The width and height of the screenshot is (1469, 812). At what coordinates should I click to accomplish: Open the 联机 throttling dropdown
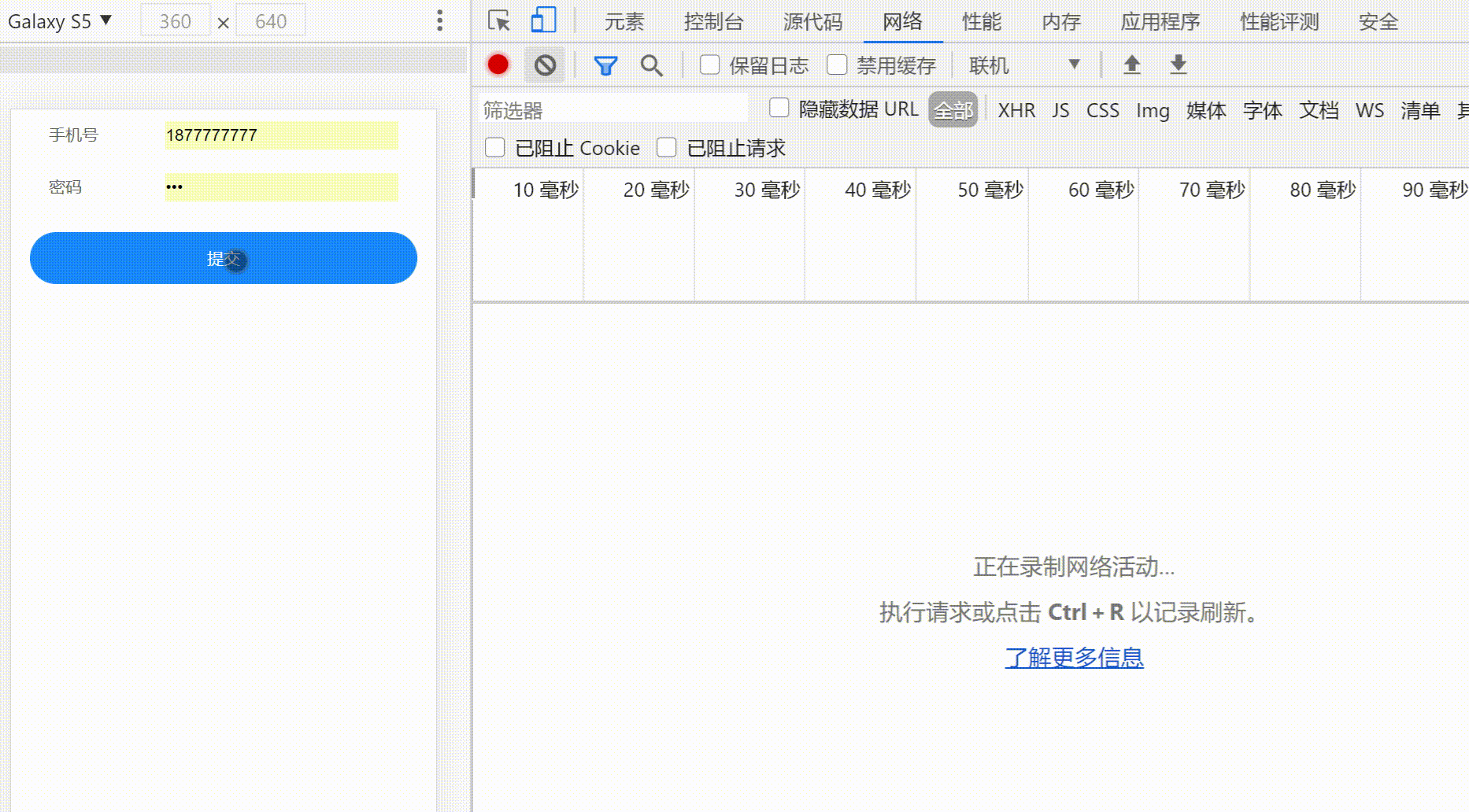click(1023, 65)
